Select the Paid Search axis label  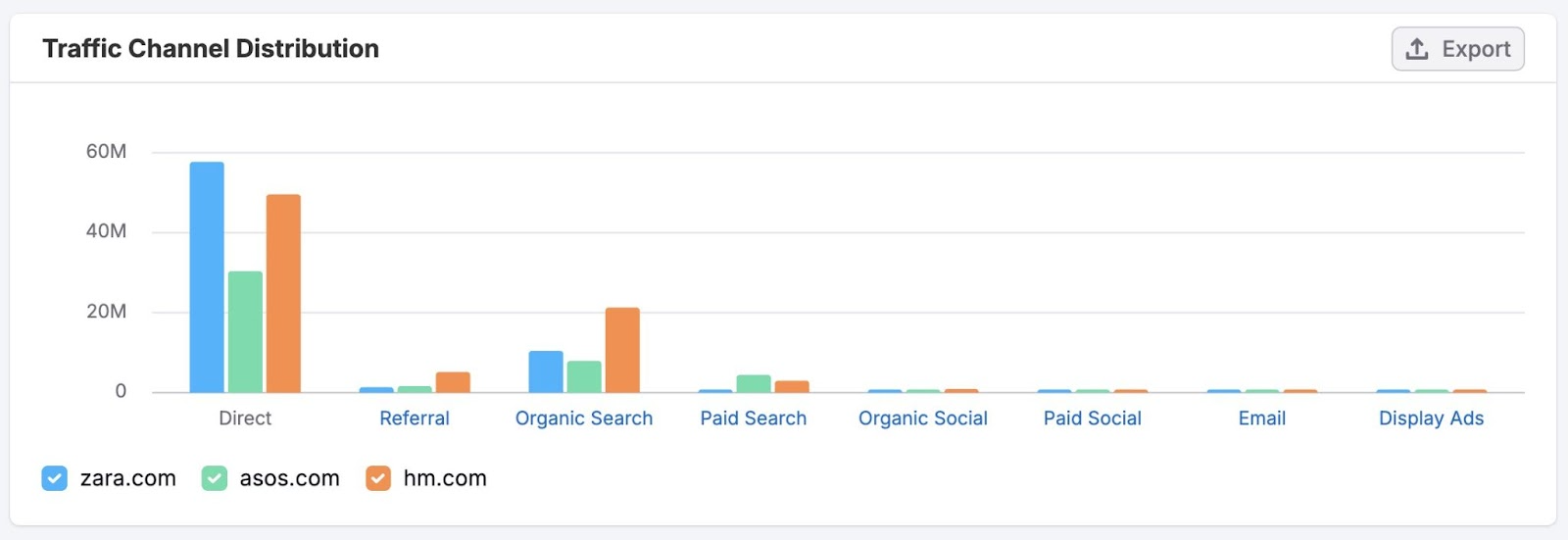point(754,418)
